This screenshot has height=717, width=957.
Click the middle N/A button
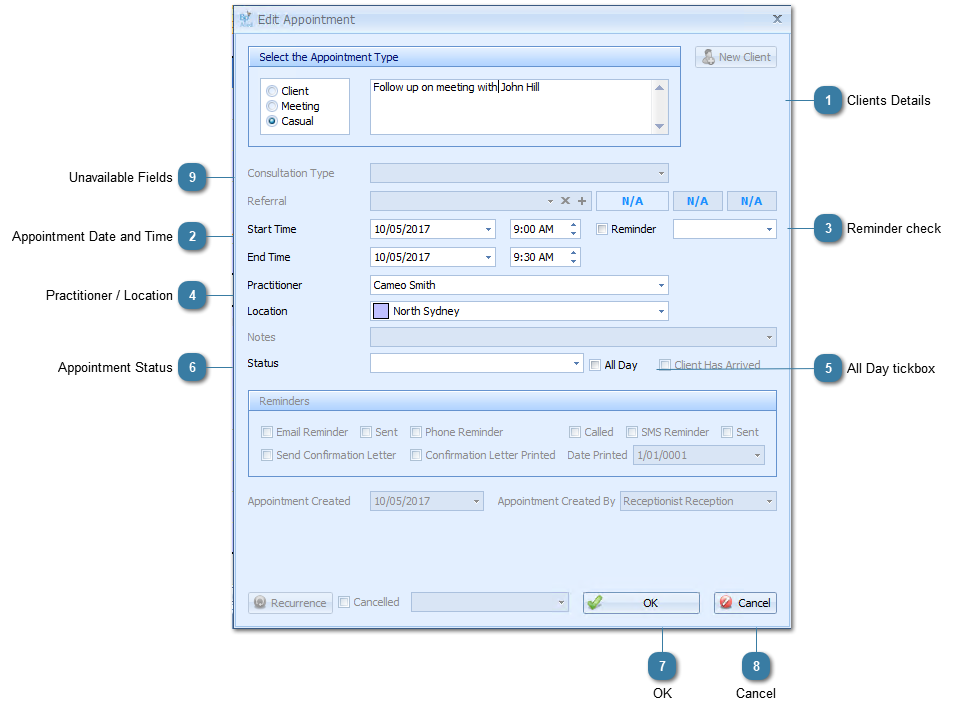[x=698, y=201]
